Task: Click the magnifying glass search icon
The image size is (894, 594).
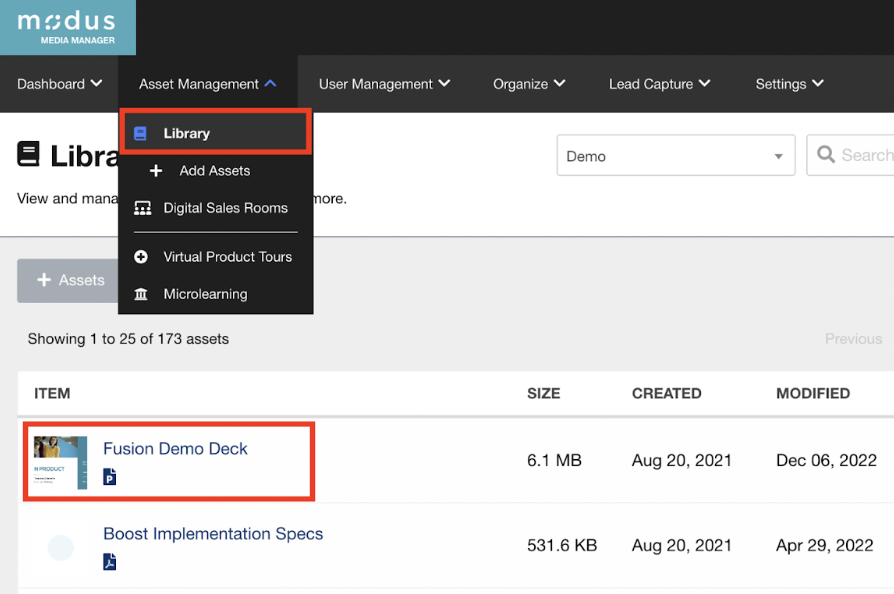Action: tap(826, 155)
